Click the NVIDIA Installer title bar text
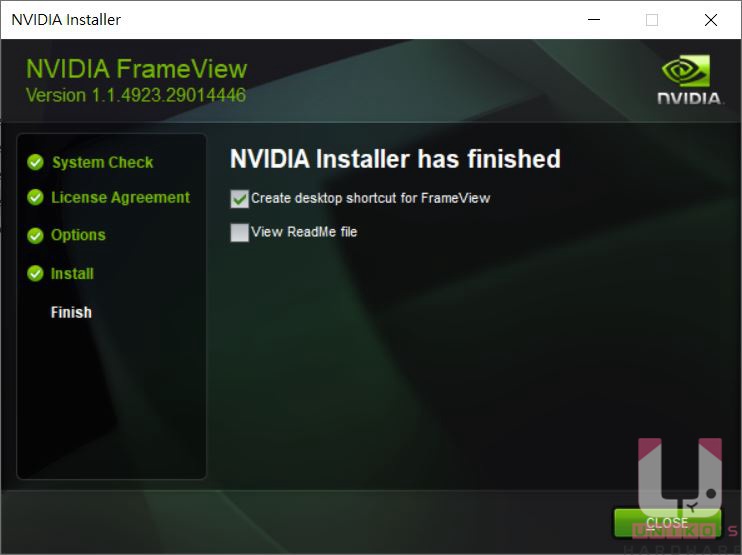This screenshot has height=555, width=742. [66, 20]
